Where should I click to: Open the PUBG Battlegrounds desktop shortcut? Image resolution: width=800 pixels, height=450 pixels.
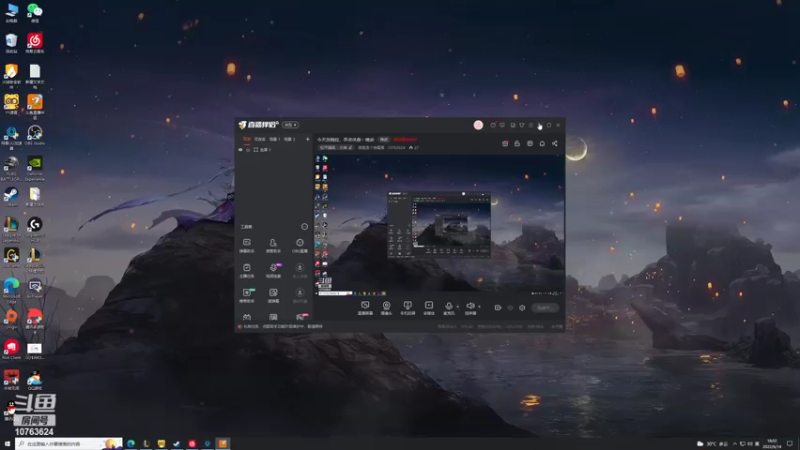(11, 168)
